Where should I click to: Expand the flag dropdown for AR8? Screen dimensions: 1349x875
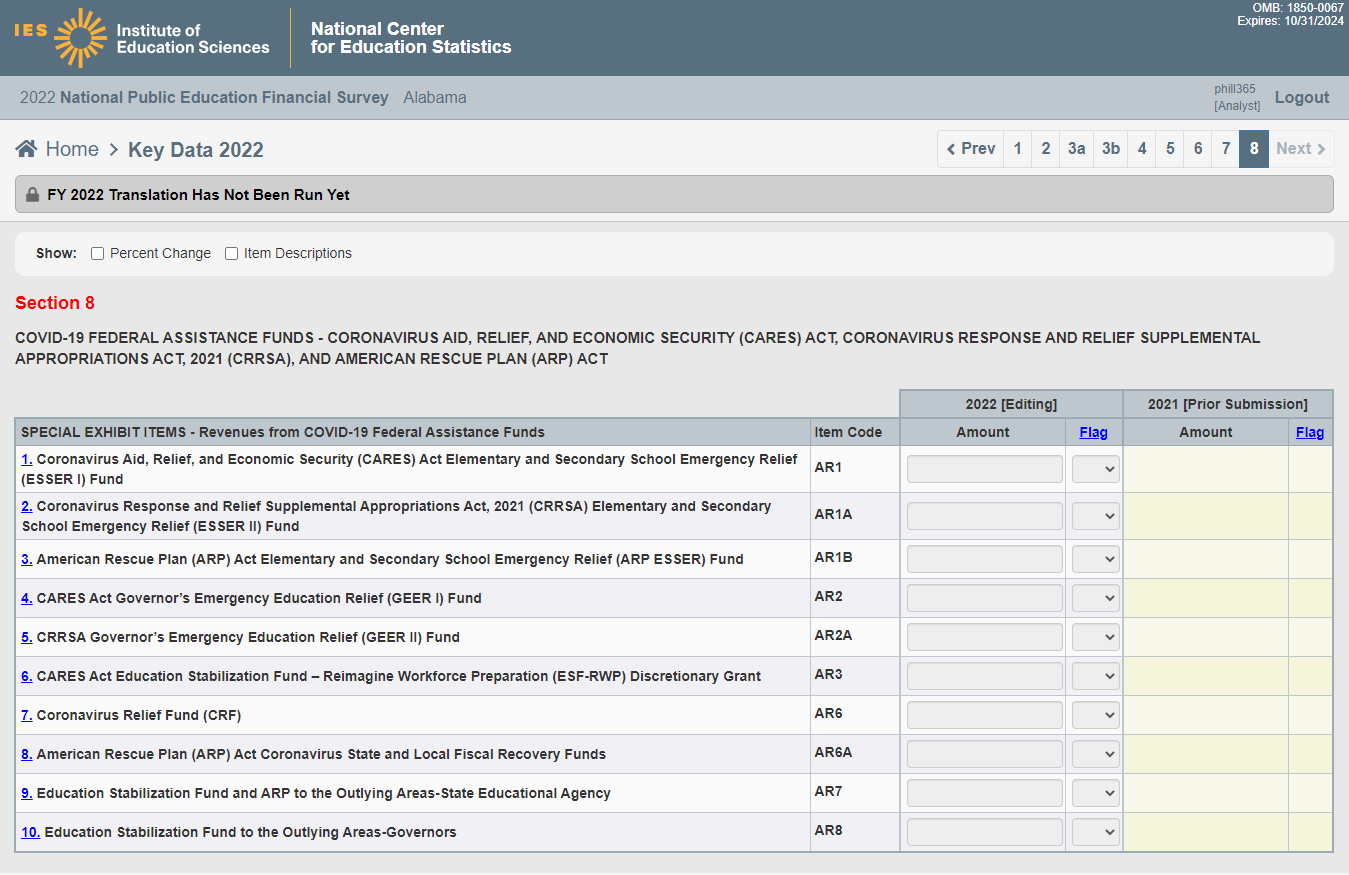1095,832
